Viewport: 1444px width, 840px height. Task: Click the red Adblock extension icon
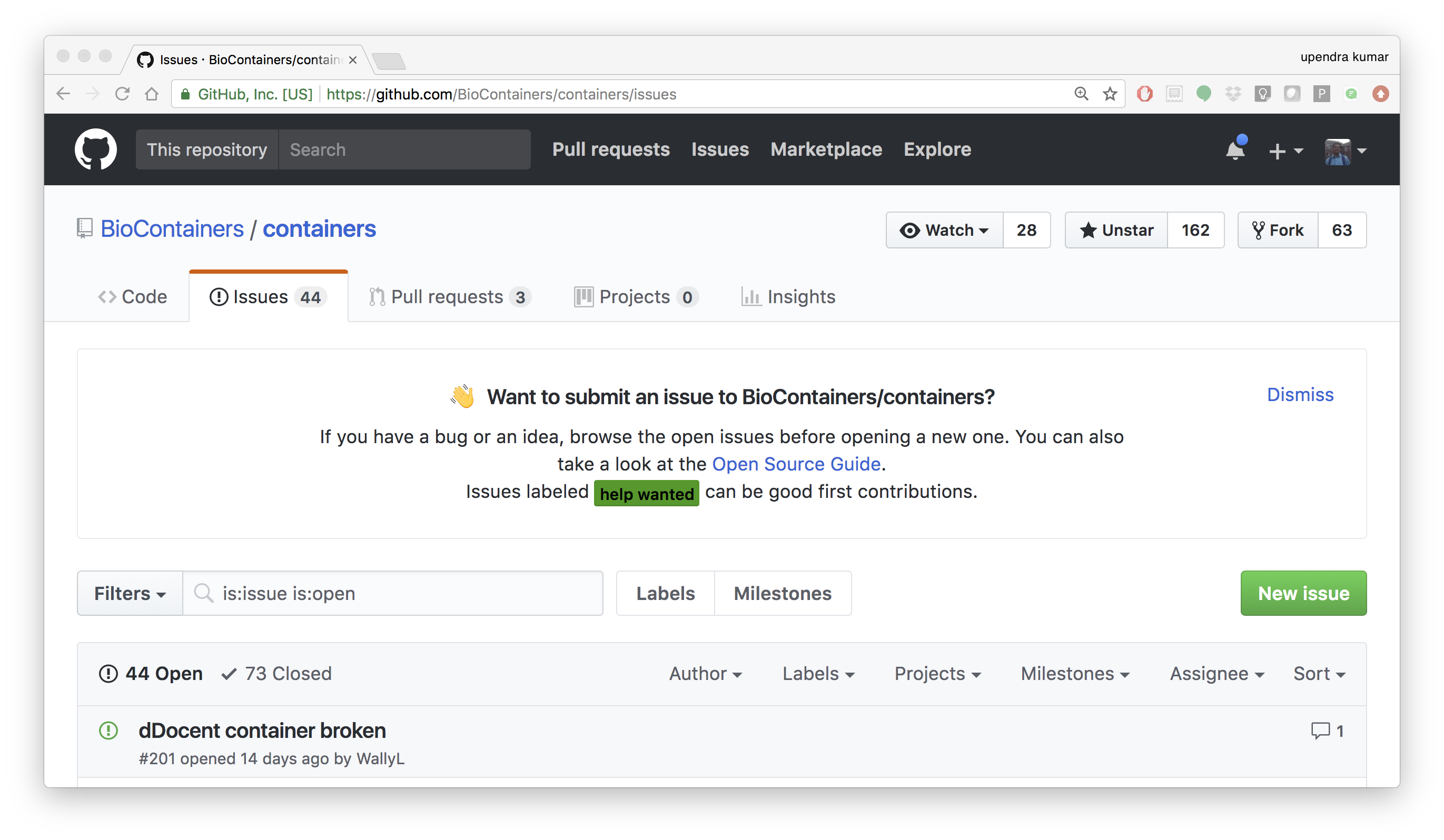[x=1145, y=93]
